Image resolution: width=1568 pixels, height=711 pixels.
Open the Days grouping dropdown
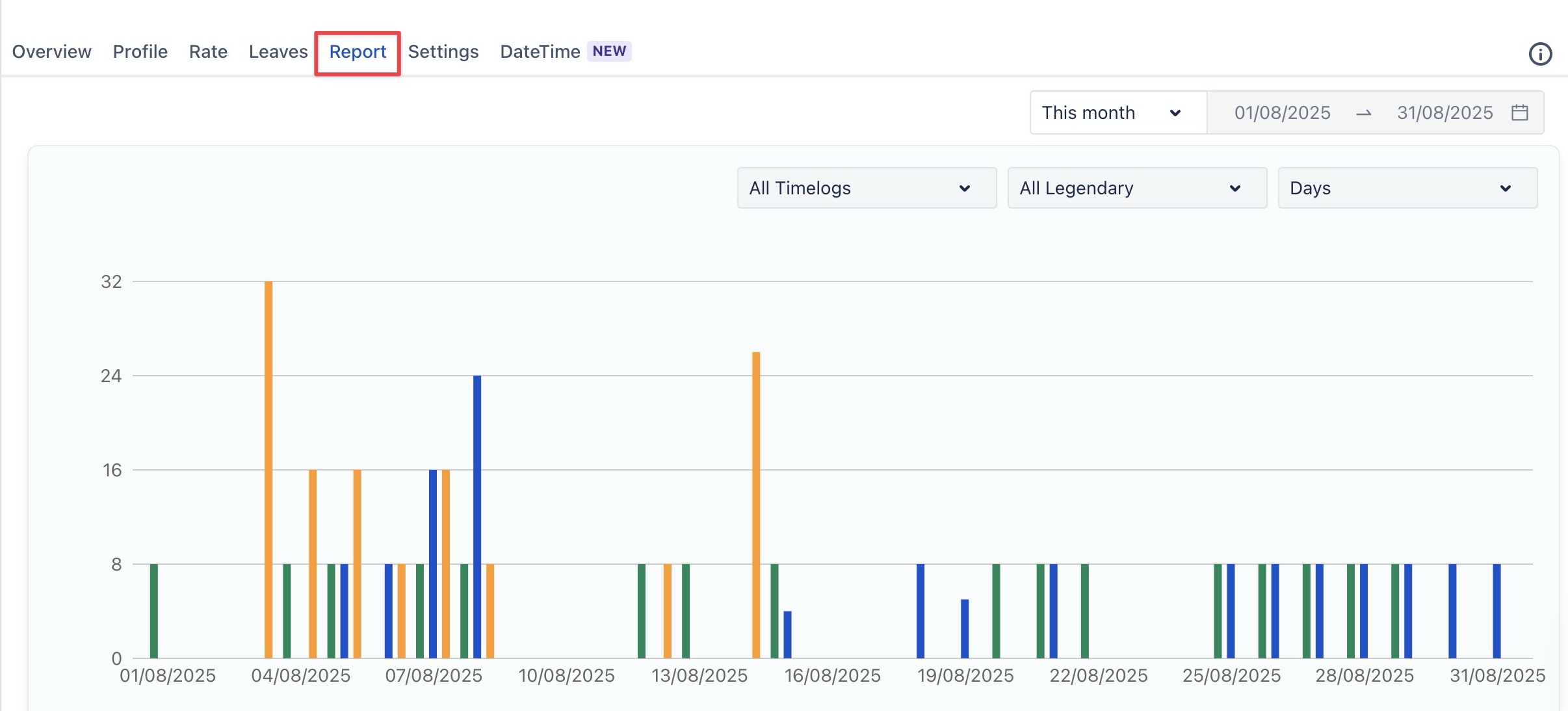pos(1407,188)
